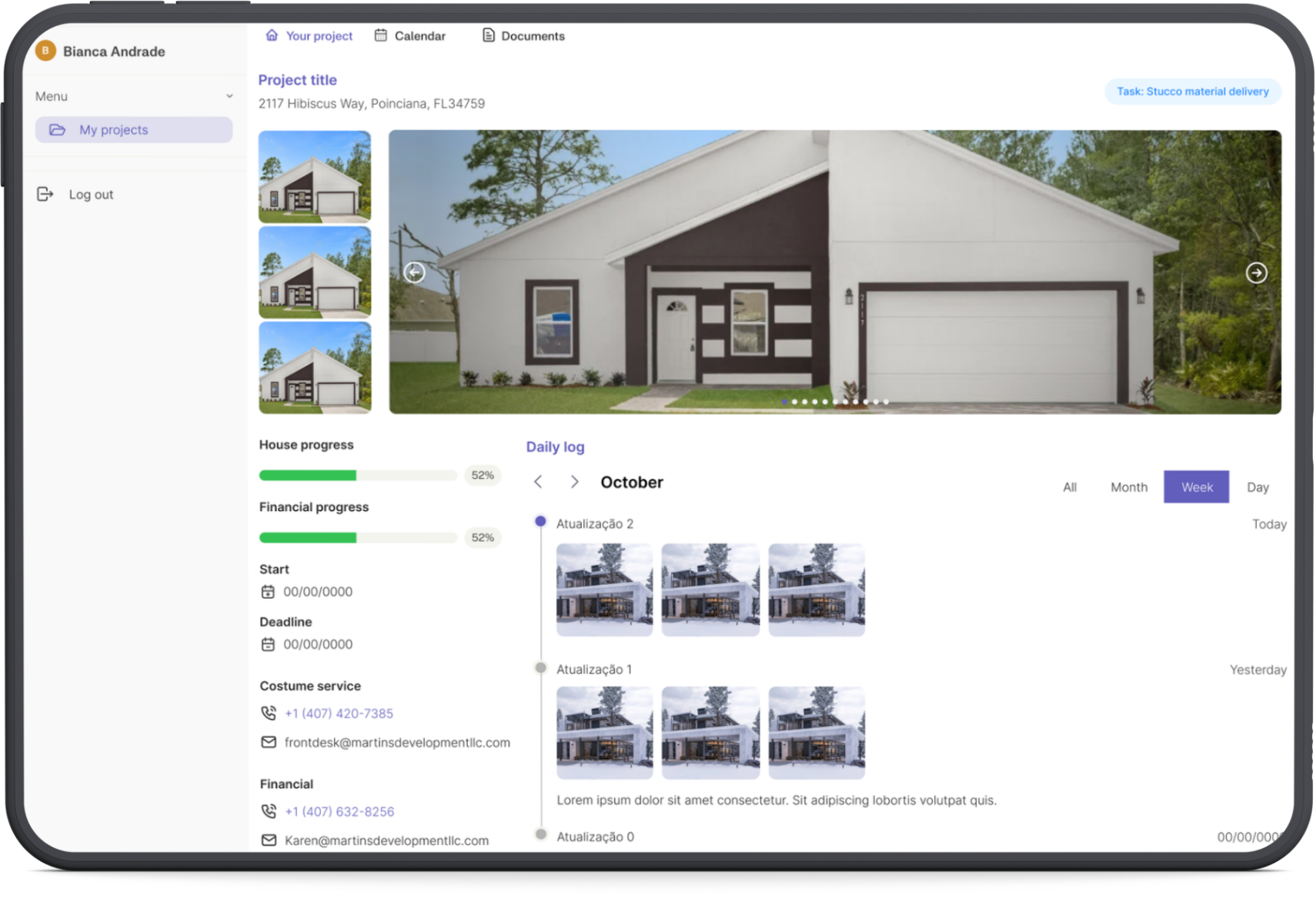Click the envelope icon beside the frontdesk email
The image size is (1316, 899).
[x=269, y=743]
